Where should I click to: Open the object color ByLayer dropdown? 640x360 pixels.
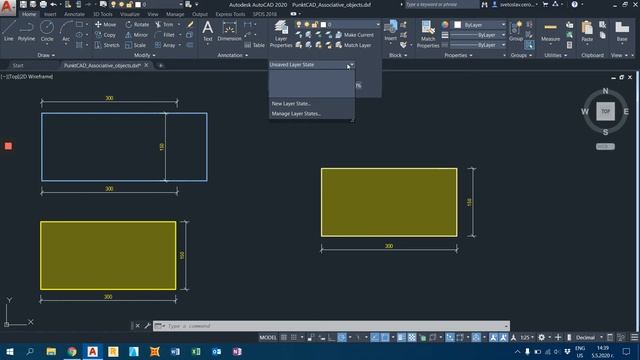(x=480, y=25)
